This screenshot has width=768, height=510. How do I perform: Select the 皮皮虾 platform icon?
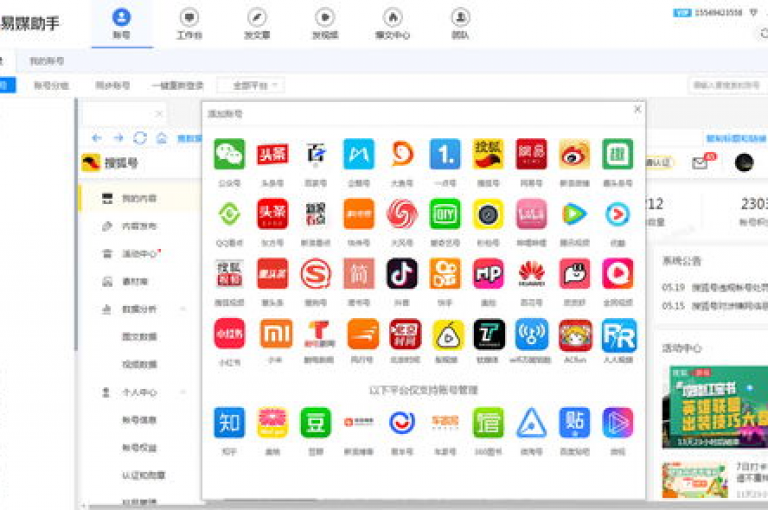pos(574,274)
